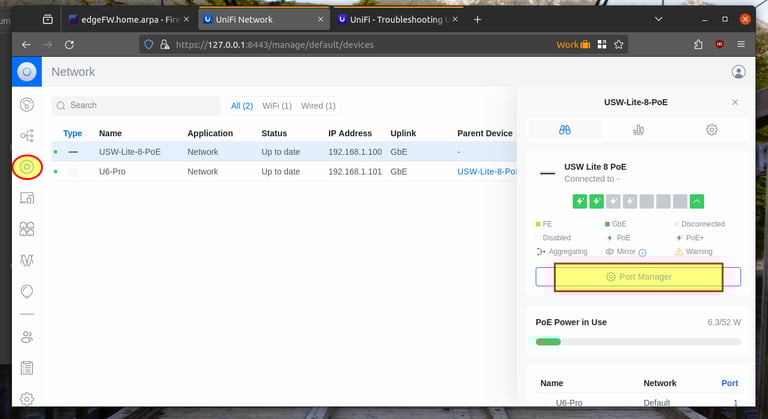Select the Insights chart tab in panel
This screenshot has width=768, height=419.
638,130
